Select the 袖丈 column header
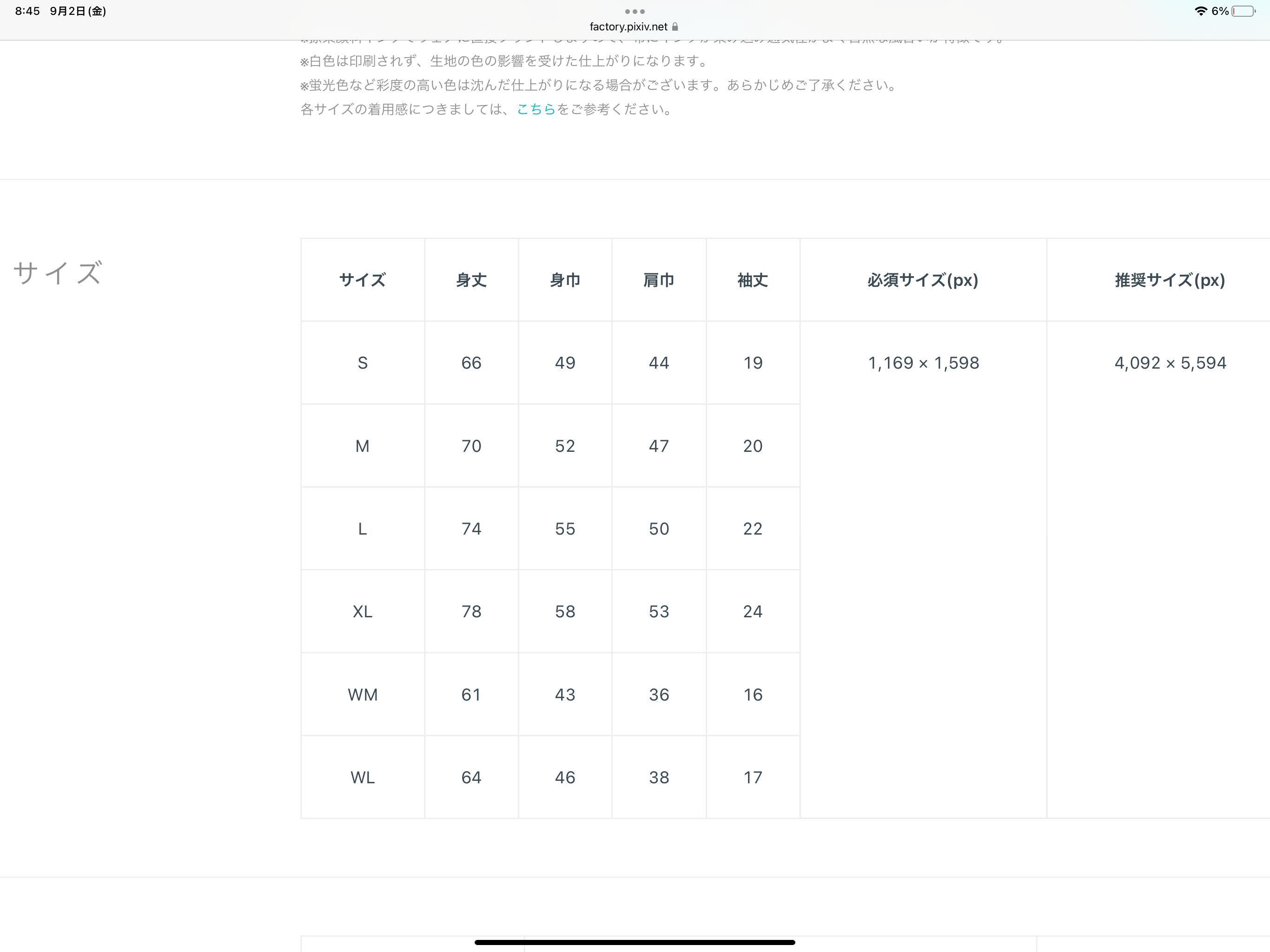 (752, 280)
